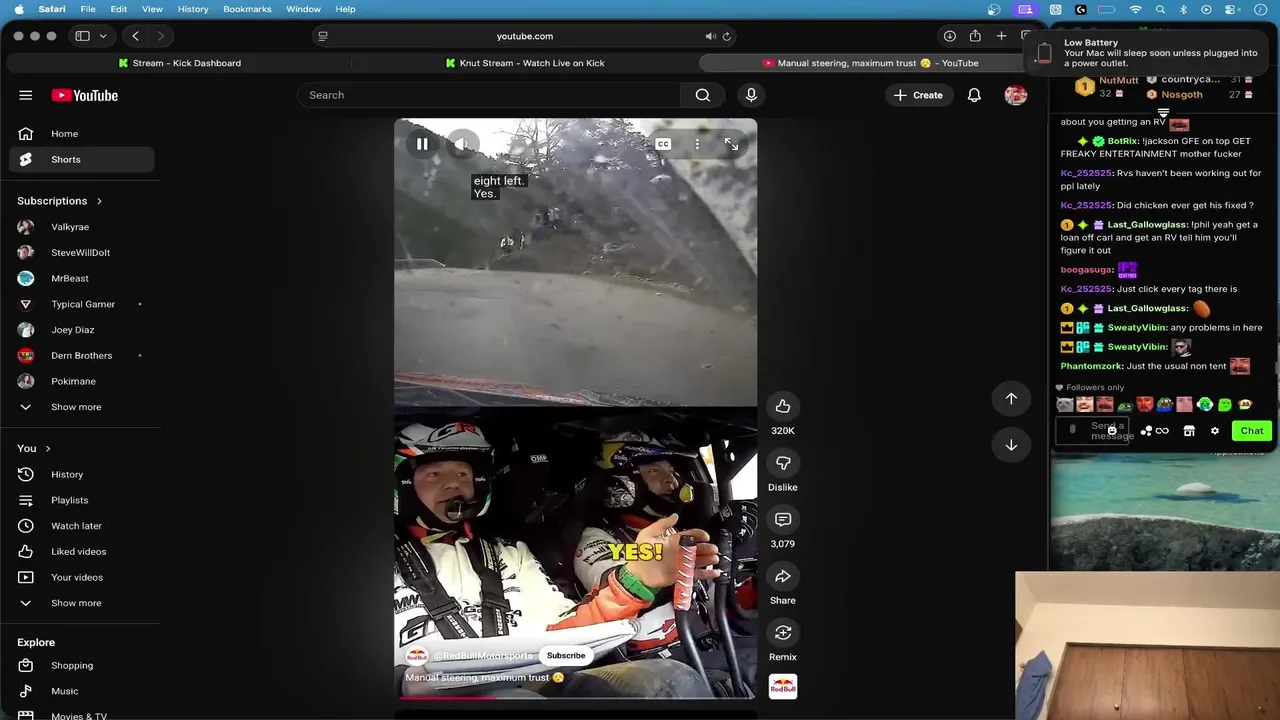Open the YouTube account avatar menu

1016,95
